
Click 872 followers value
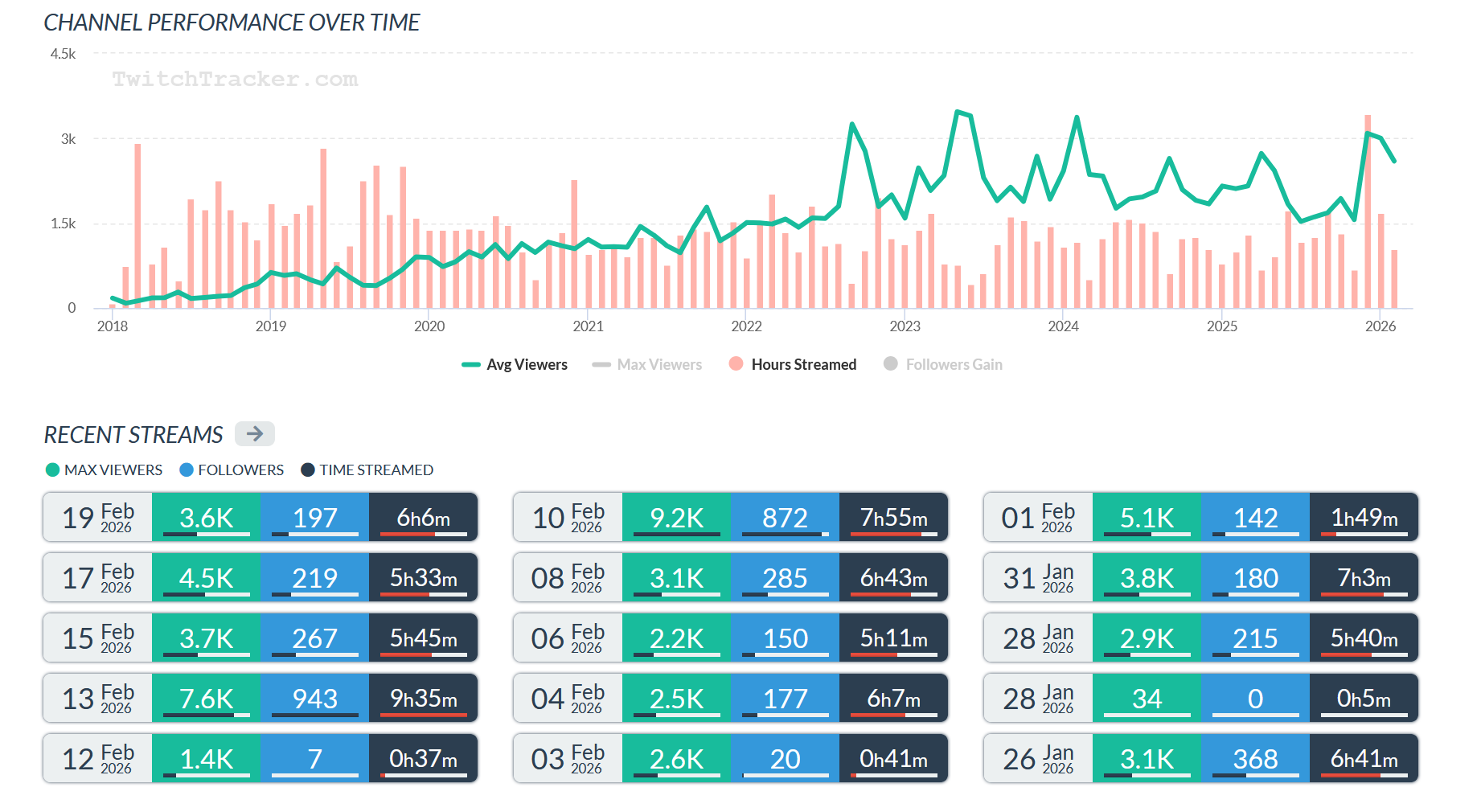[x=785, y=517]
